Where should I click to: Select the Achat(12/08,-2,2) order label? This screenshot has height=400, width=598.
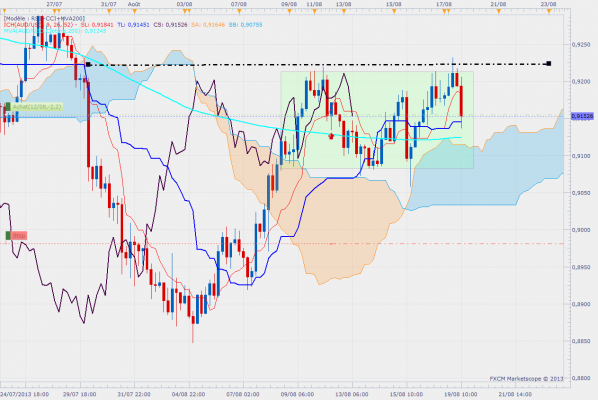click(37, 107)
